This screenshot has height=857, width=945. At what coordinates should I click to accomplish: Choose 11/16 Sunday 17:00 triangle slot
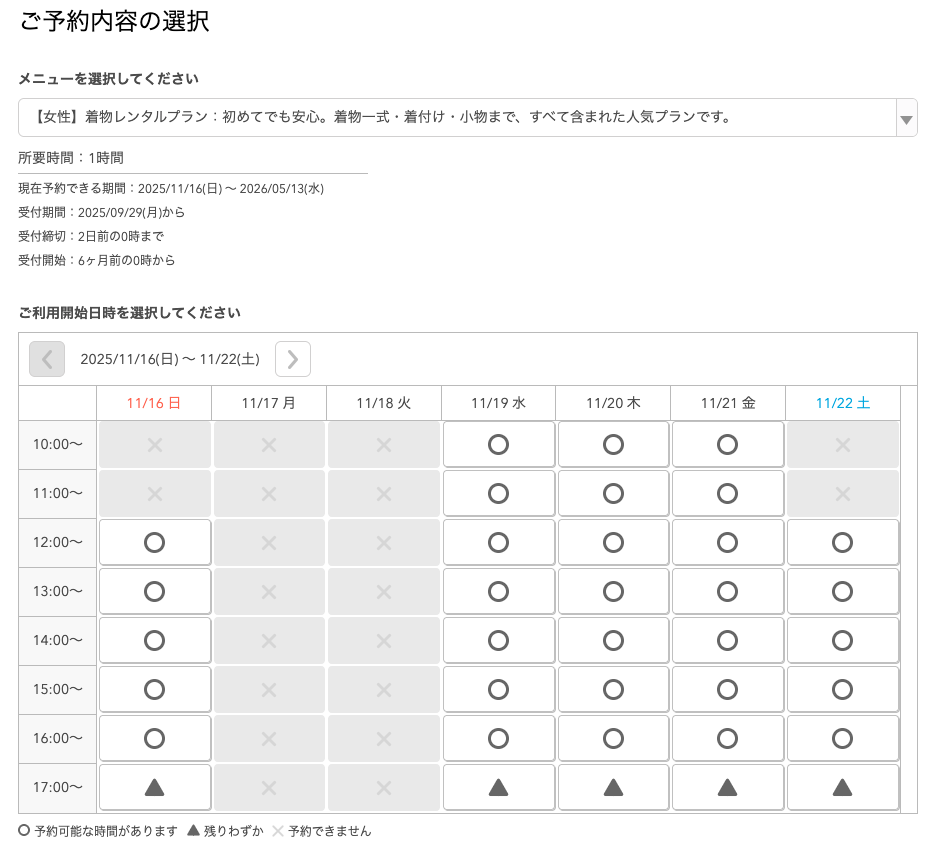click(x=155, y=788)
